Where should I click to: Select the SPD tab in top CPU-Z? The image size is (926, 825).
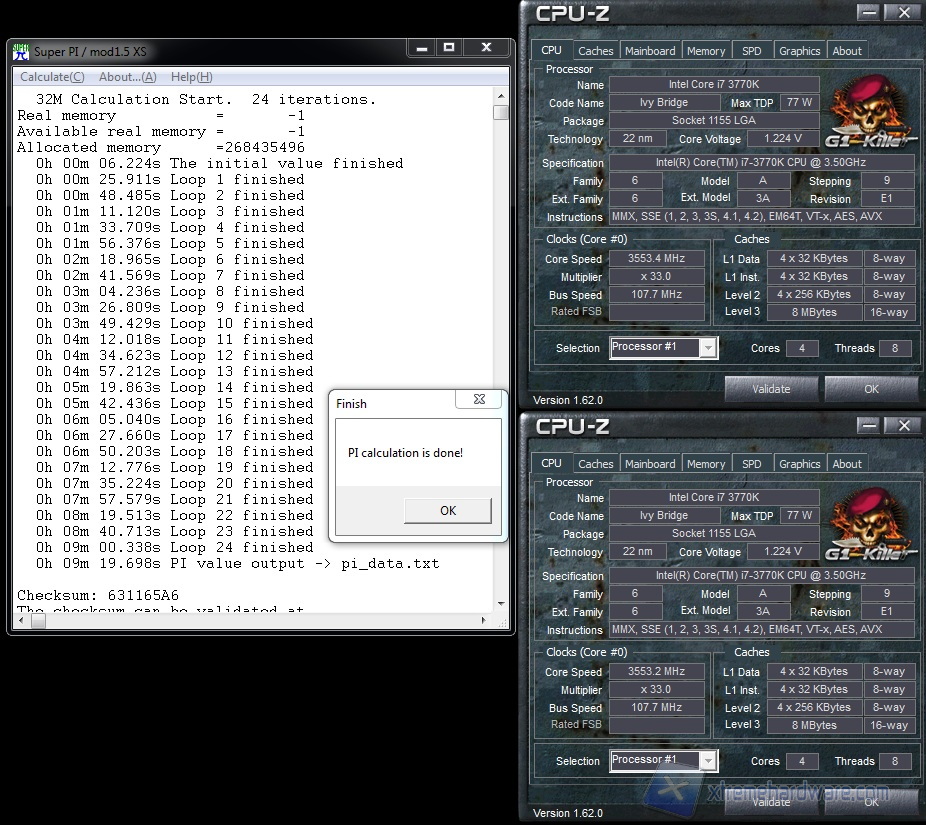pyautogui.click(x=751, y=51)
